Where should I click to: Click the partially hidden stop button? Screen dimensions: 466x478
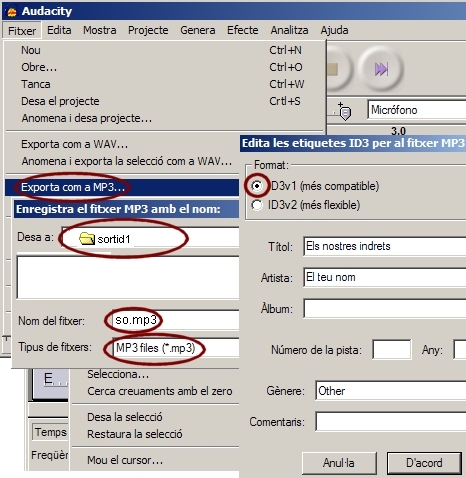(338, 69)
